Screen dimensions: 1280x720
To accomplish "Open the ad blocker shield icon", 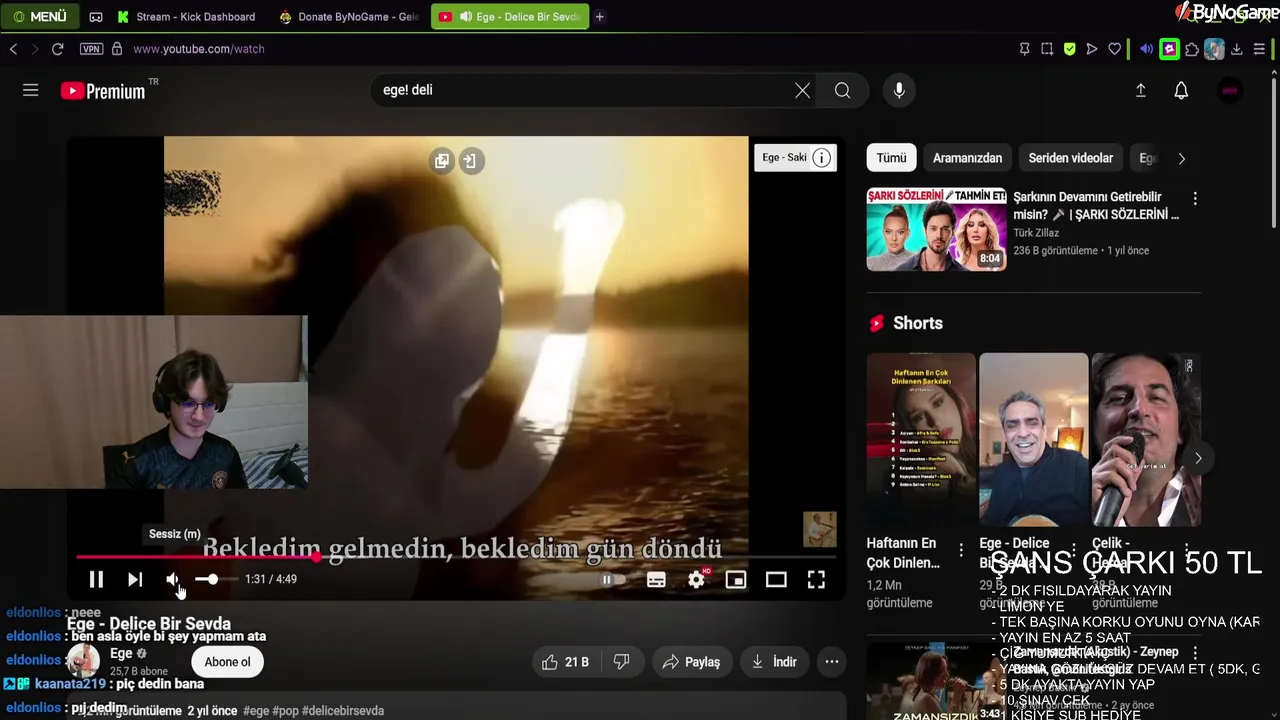I will [1070, 48].
